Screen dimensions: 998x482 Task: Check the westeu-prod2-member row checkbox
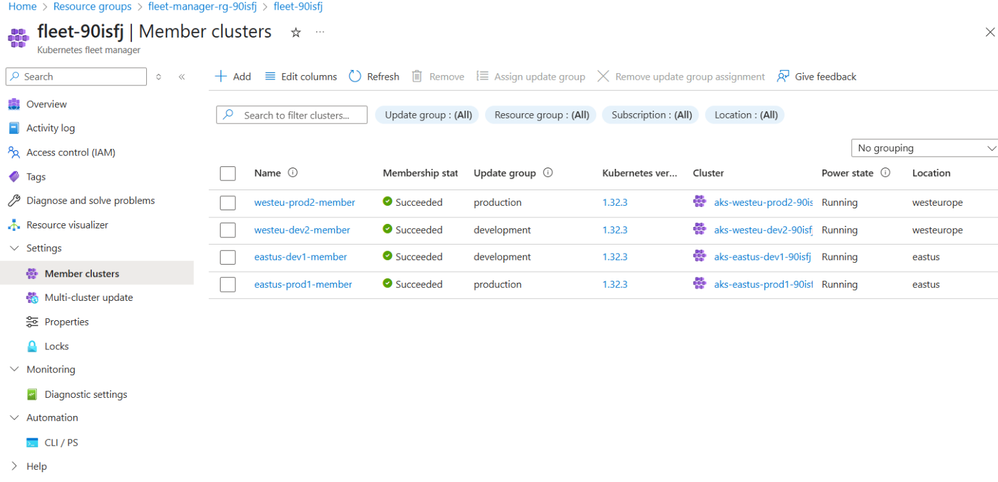point(228,203)
